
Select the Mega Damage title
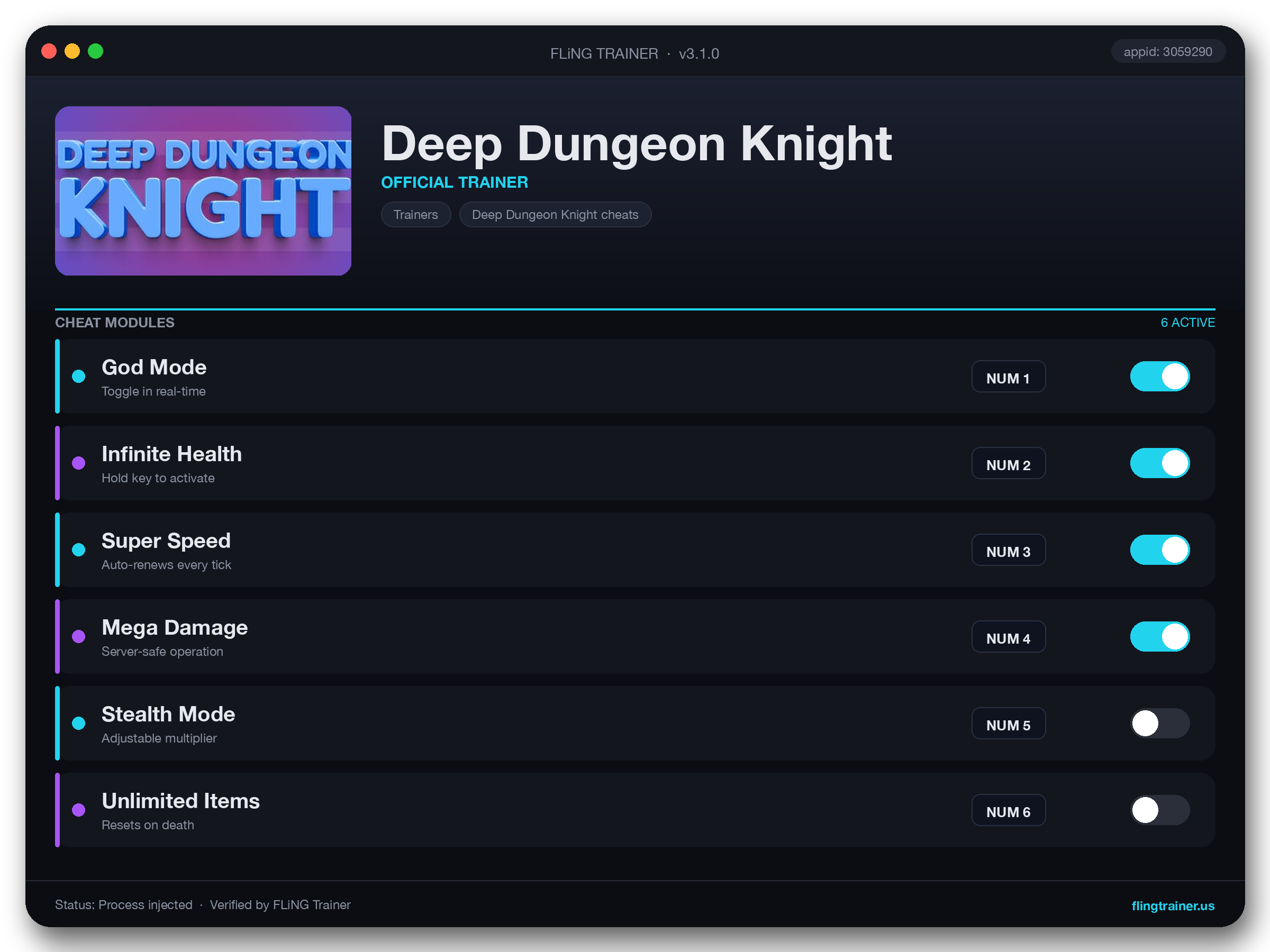coord(175,628)
